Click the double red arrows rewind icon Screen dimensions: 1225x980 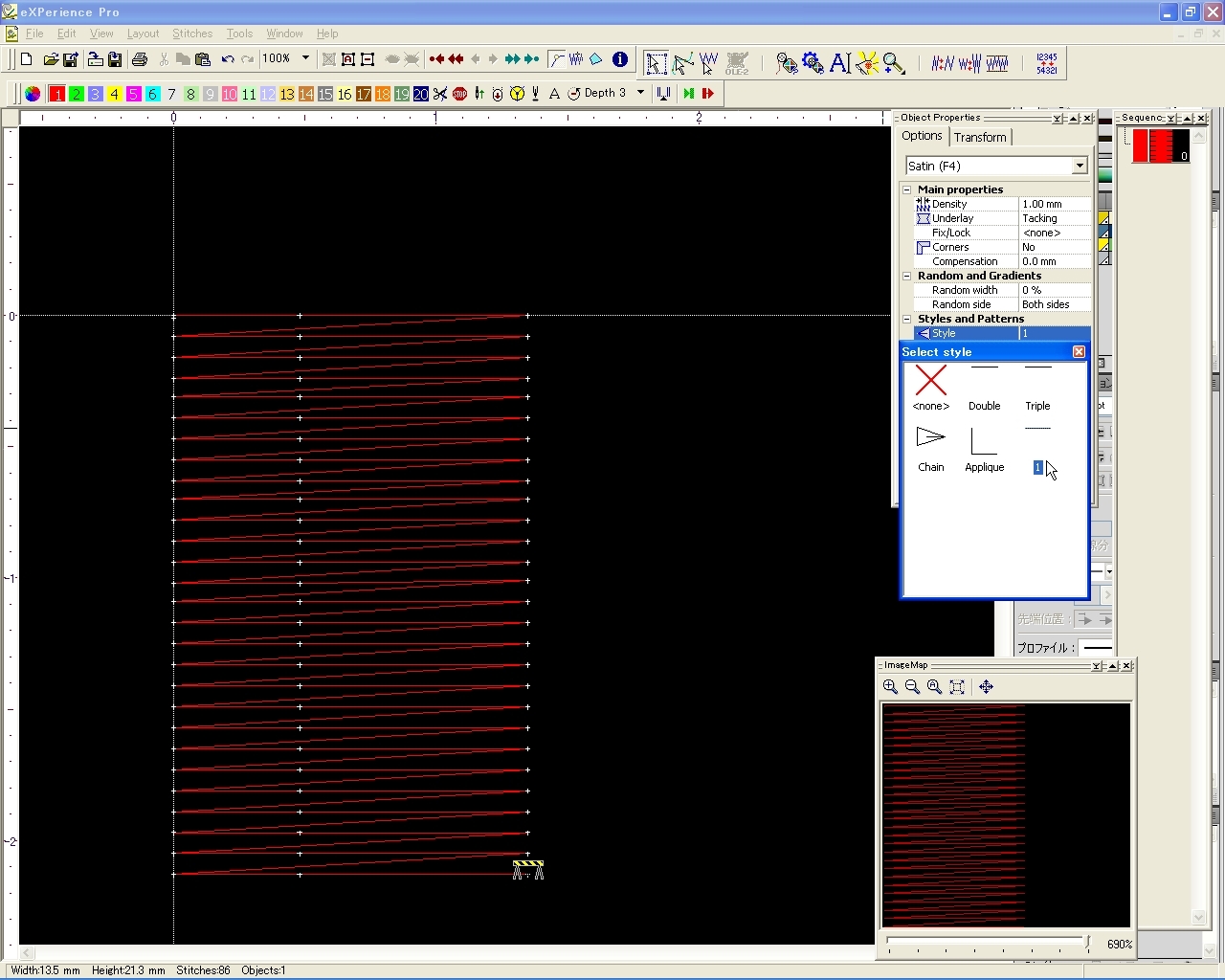click(456, 59)
